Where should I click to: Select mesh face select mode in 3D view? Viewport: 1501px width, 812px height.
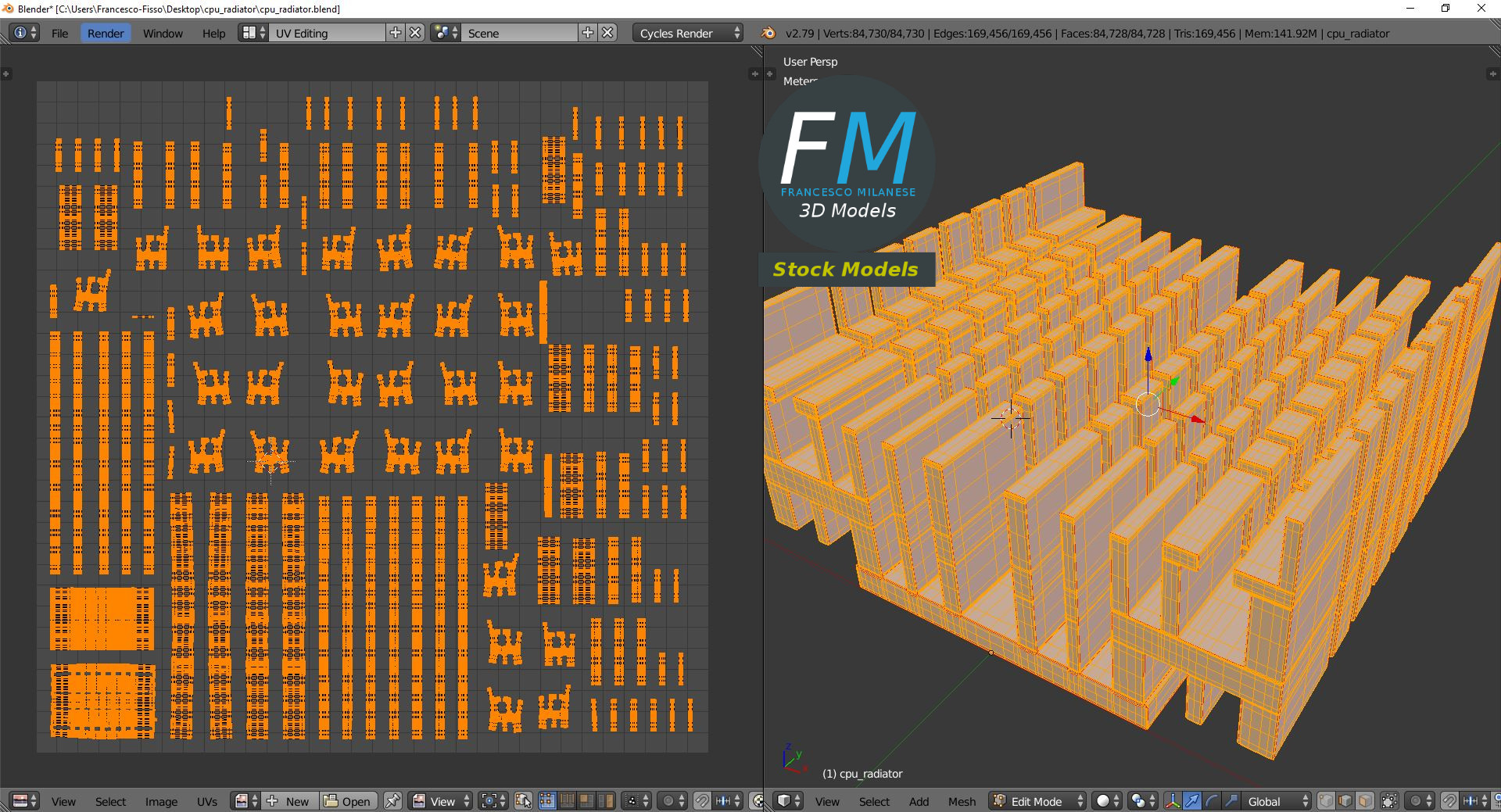click(1365, 801)
